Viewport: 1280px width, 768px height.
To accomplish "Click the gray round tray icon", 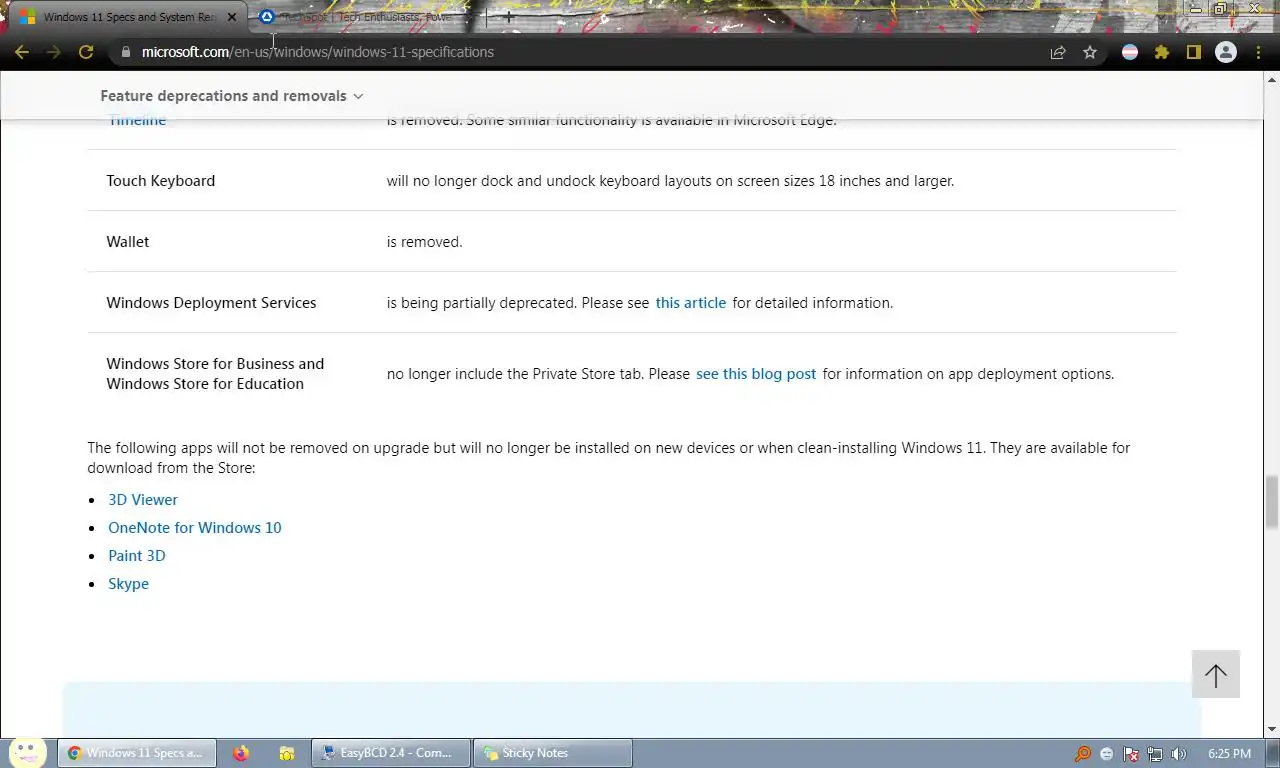I will pos(1107,754).
